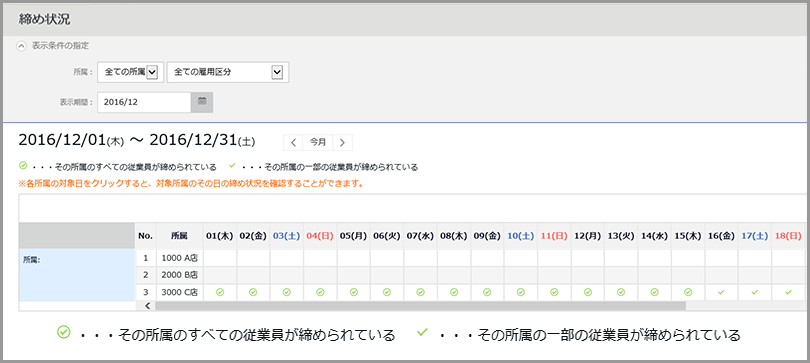Click the table scrollbar left arrow
This screenshot has height=363, width=810.
click(x=147, y=306)
